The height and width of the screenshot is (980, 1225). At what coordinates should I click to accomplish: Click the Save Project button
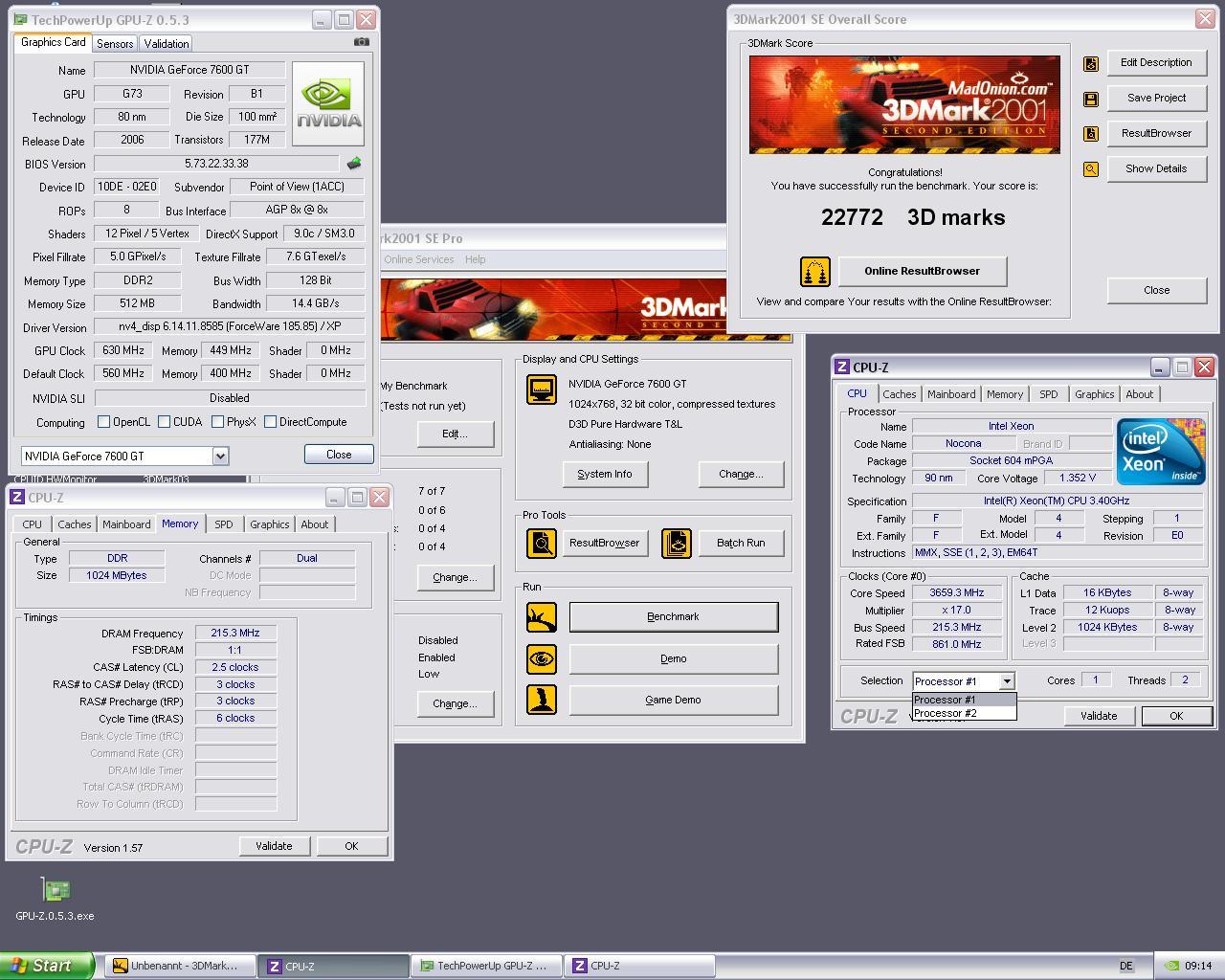[x=1156, y=99]
